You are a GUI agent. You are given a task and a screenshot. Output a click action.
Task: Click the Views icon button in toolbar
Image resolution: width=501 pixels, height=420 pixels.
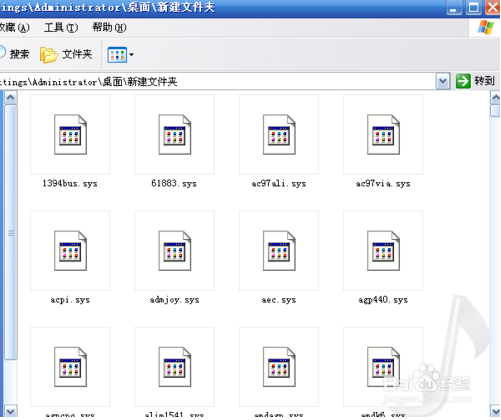[x=117, y=55]
